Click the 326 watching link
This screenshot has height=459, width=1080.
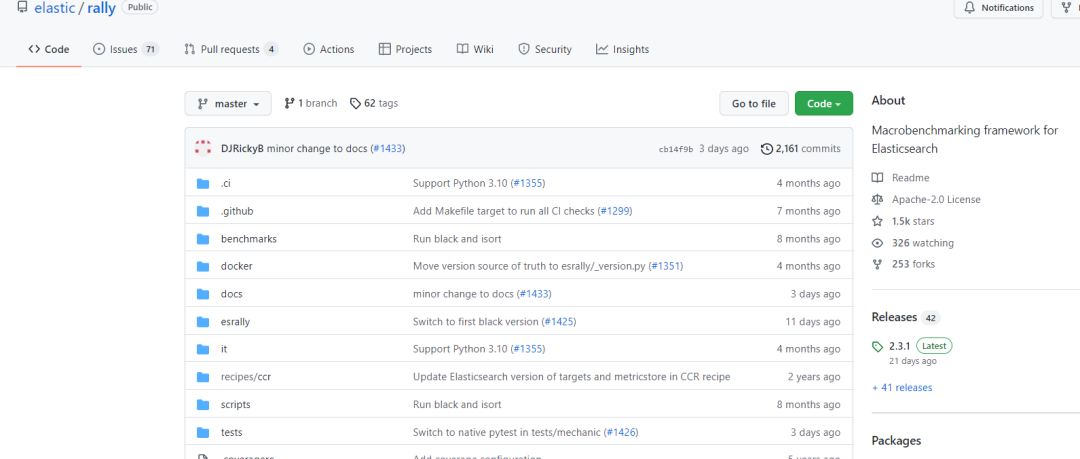point(923,243)
